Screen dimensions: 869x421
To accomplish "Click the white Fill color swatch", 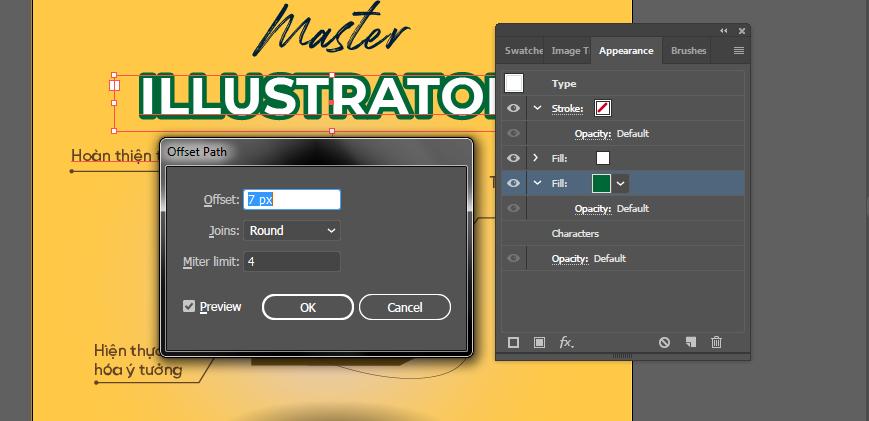I will (602, 158).
